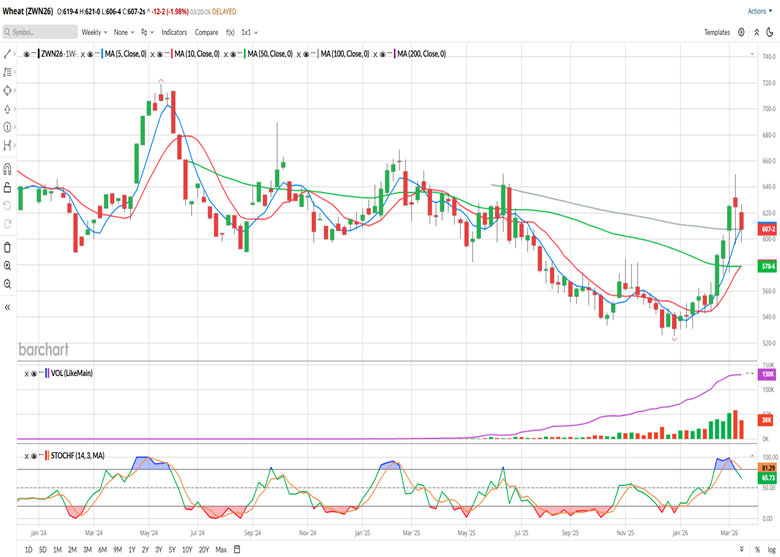Select the 6M time range
The image size is (780, 557).
click(102, 550)
